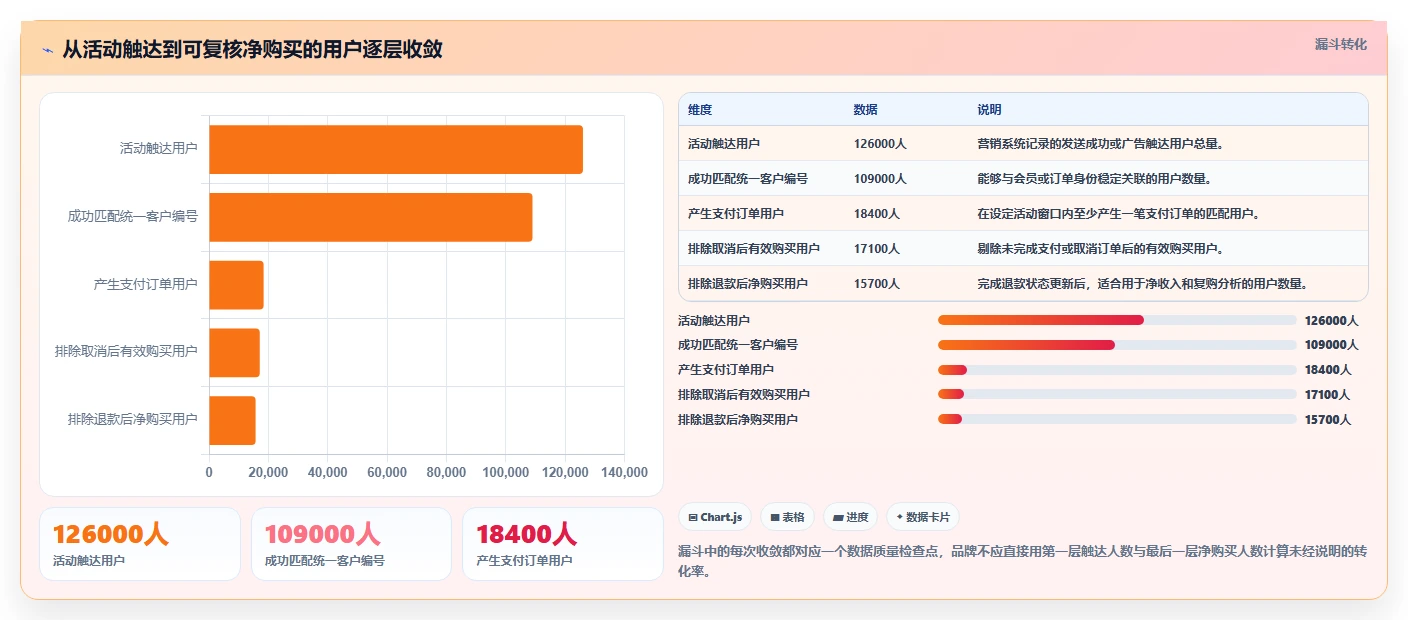Viewport: 1408px width, 620px height.
Task: Click the 109000人 cell in the table
Action: click(880, 179)
